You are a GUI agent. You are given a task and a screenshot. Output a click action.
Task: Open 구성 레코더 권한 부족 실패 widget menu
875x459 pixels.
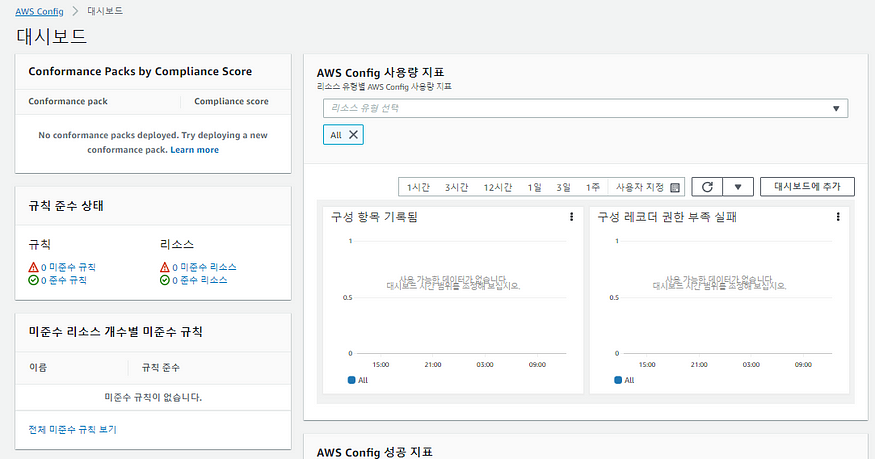[x=838, y=217]
